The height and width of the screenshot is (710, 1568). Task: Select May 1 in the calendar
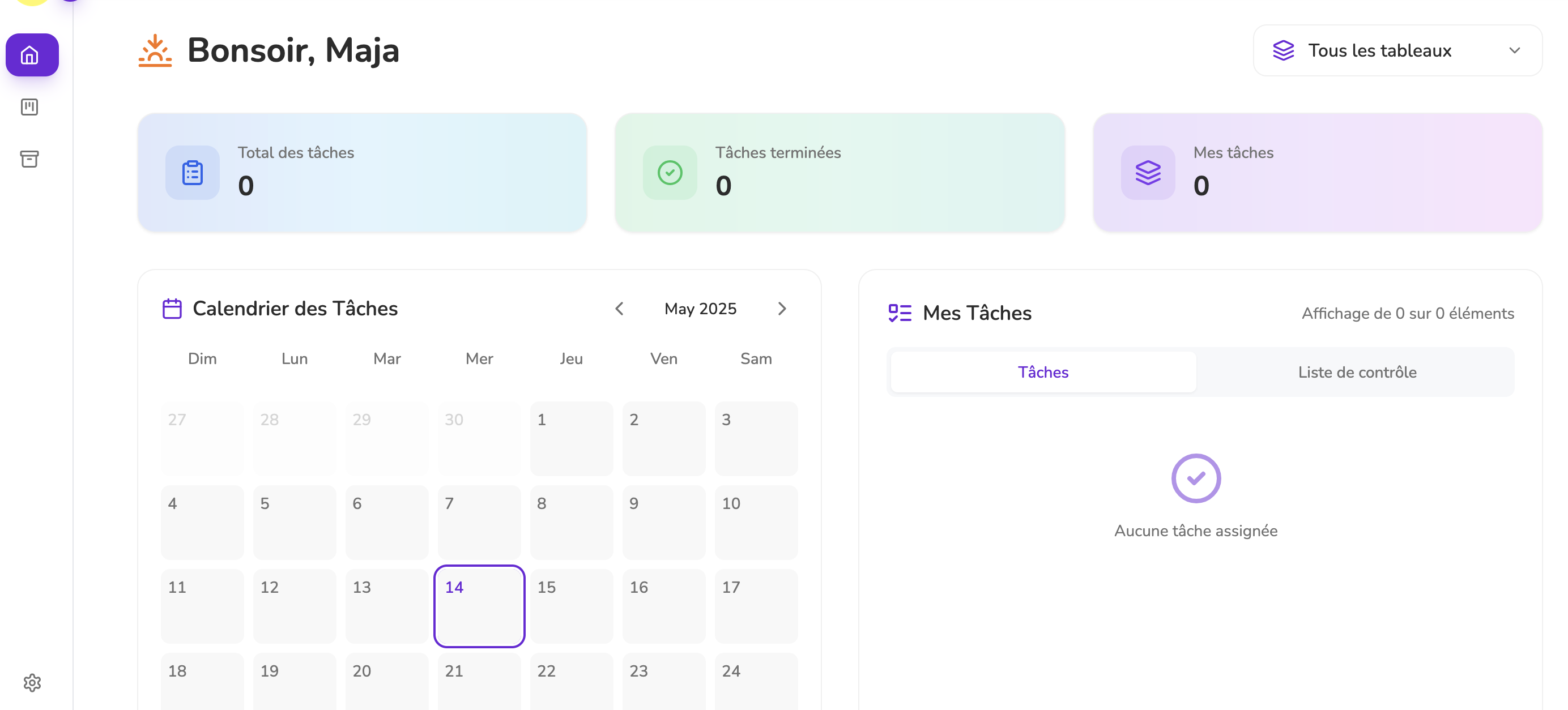[572, 439]
